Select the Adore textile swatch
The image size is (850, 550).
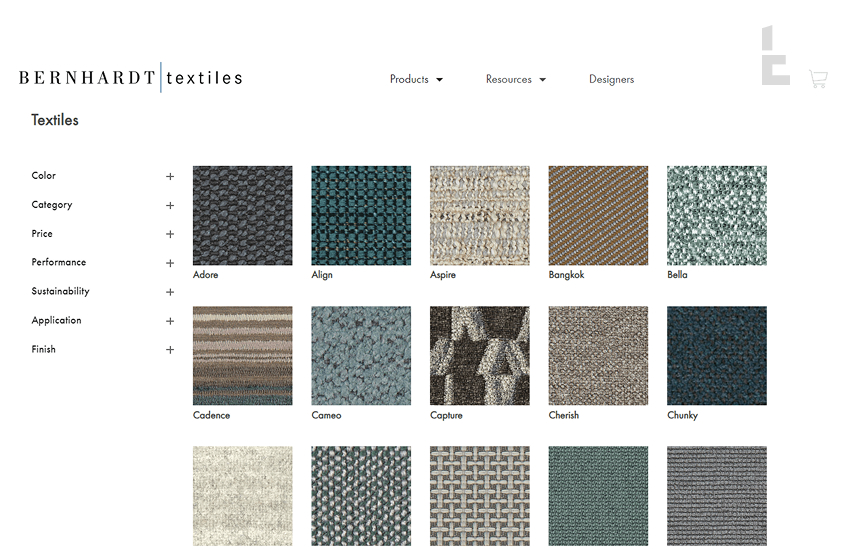click(242, 215)
